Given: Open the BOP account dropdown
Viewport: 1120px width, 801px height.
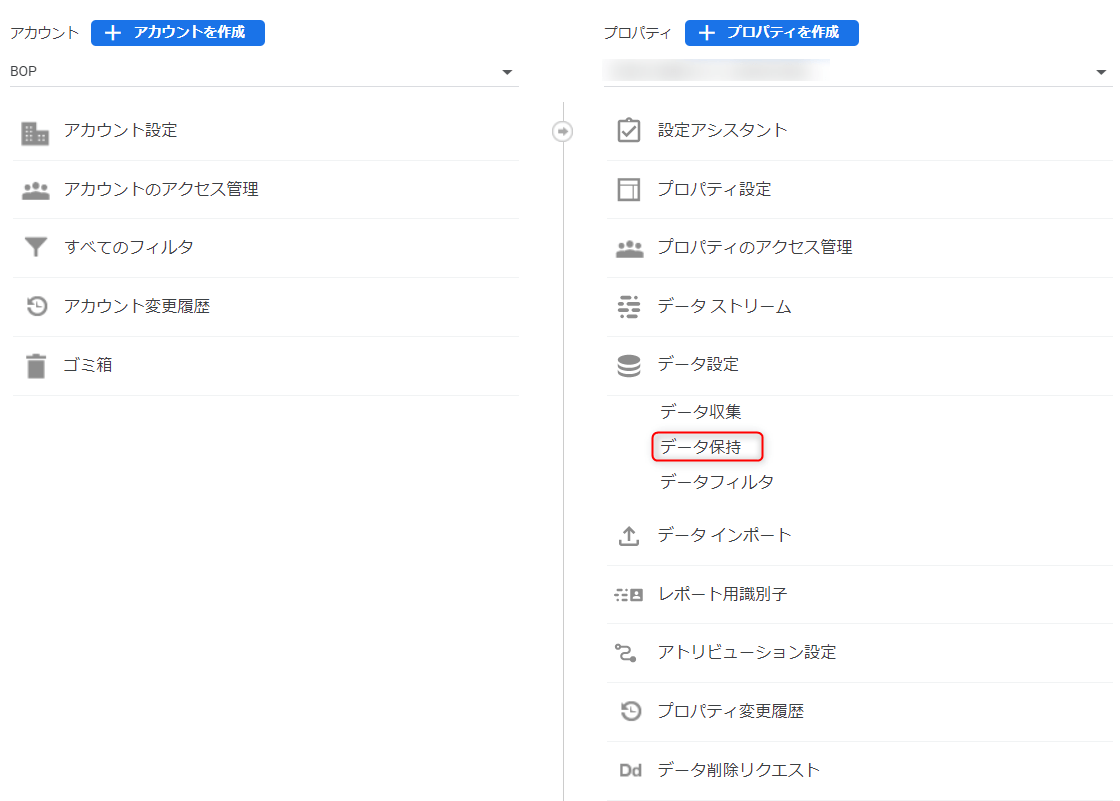Looking at the screenshot, I should click(x=264, y=71).
